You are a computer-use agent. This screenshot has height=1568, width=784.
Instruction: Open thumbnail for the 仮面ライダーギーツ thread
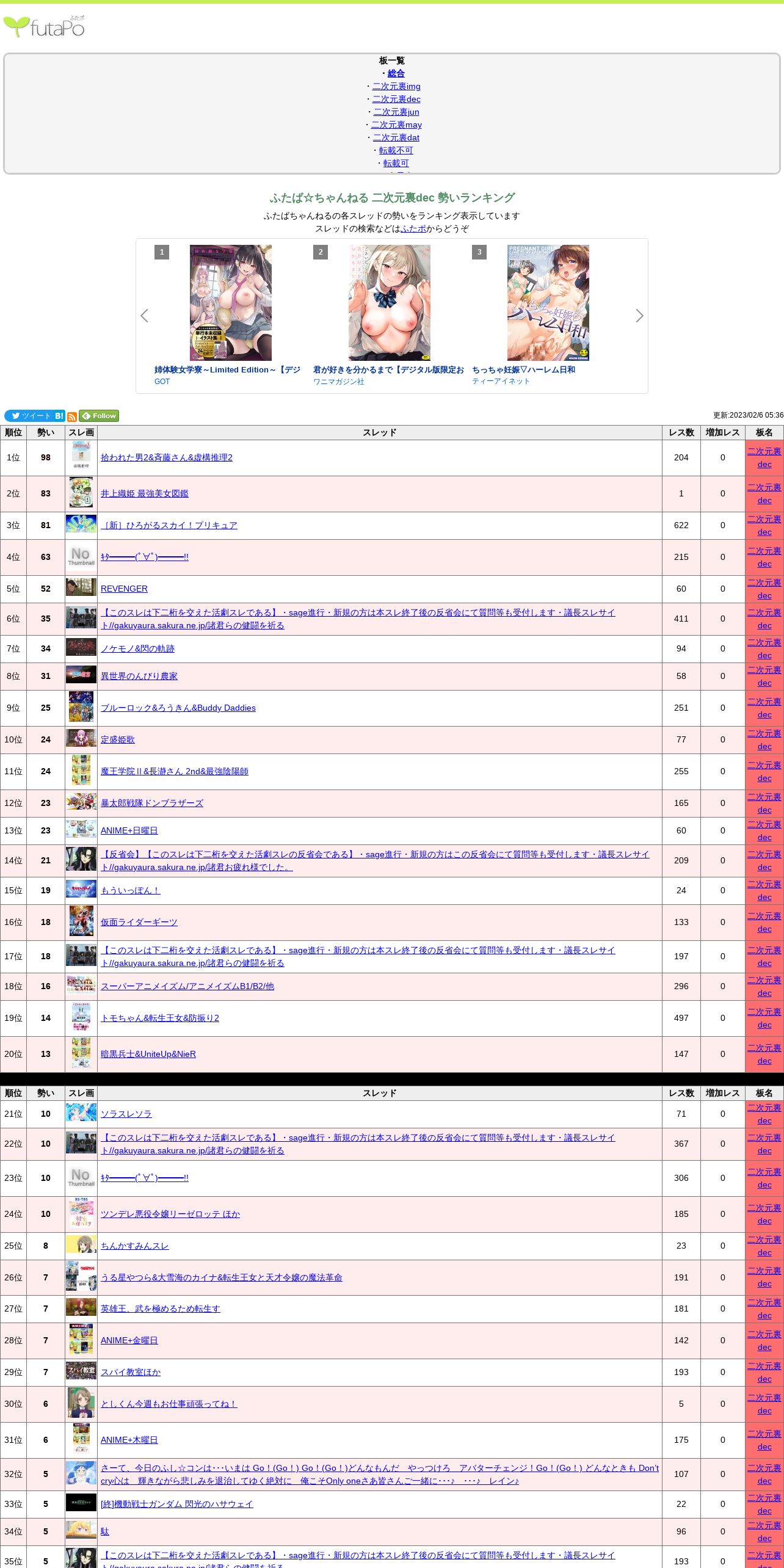[81, 921]
